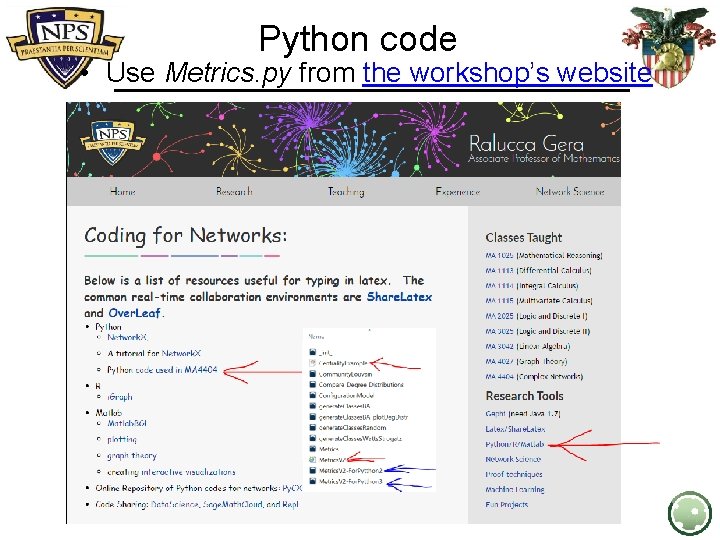Click the NPS shield logo at slide top-left
The width and height of the screenshot is (720, 540).
pos(65,46)
